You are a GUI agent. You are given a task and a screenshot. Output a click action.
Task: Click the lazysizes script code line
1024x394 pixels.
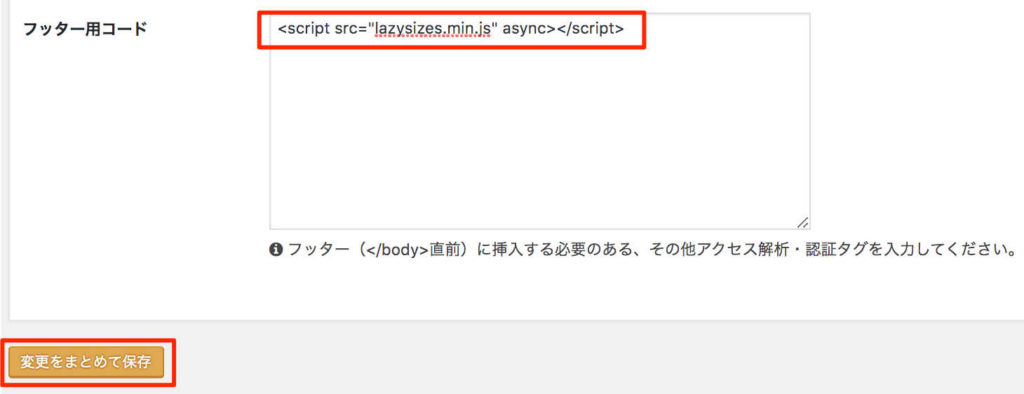tap(451, 29)
